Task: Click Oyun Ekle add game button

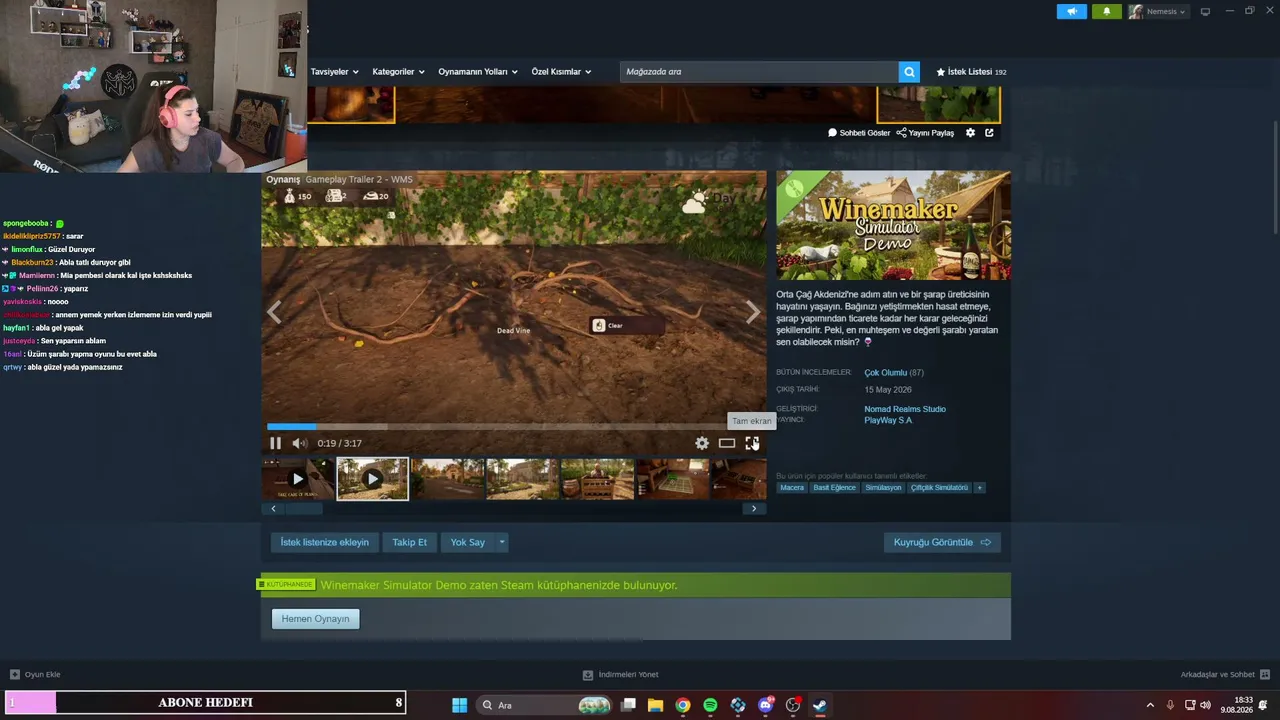Action: click(35, 675)
